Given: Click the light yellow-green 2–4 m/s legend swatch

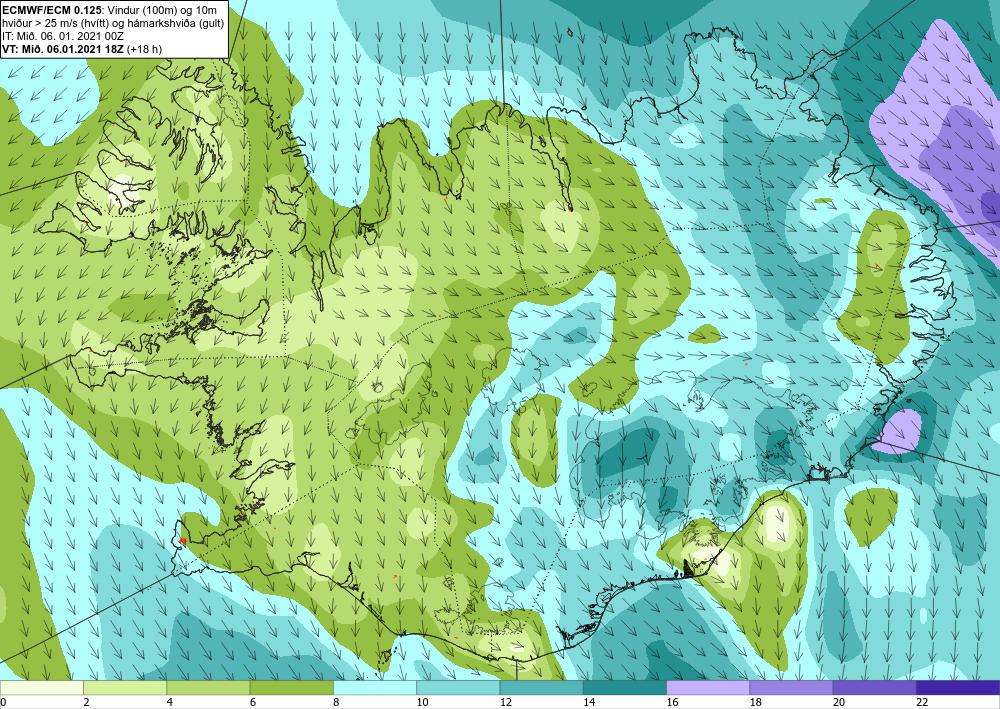Looking at the screenshot, I should (x=125, y=687).
